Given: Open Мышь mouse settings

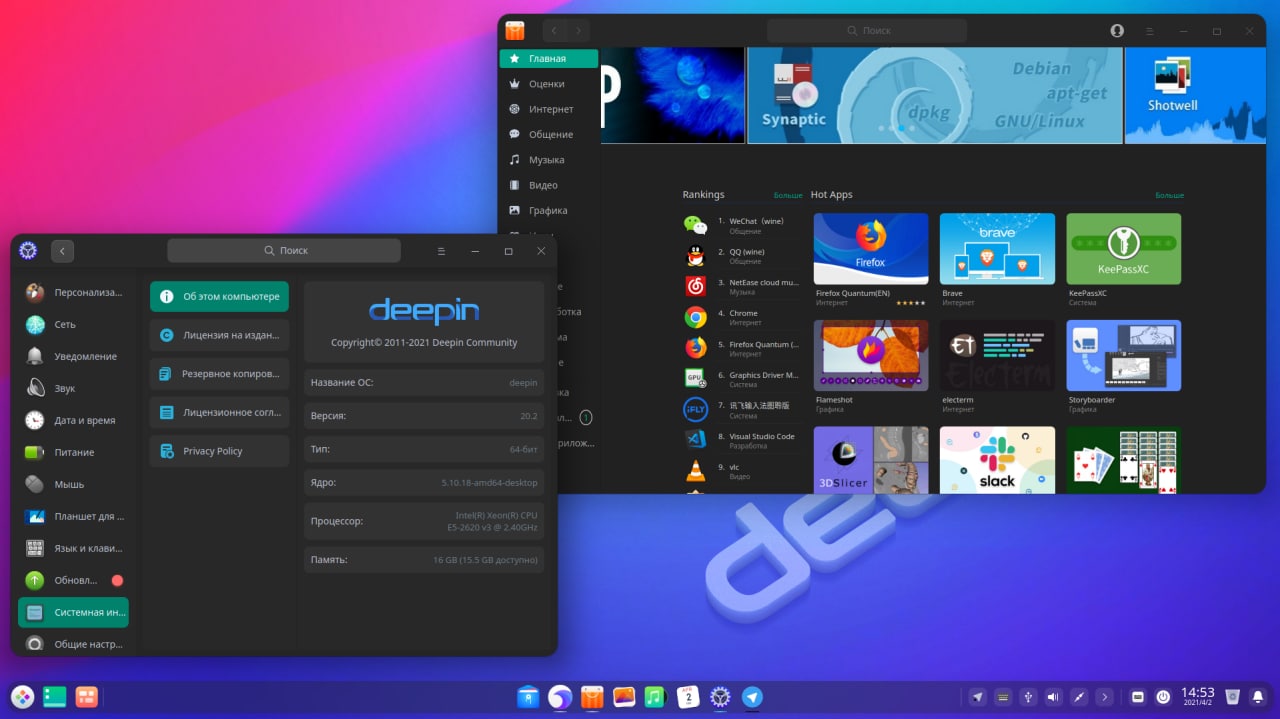Looking at the screenshot, I should [74, 484].
